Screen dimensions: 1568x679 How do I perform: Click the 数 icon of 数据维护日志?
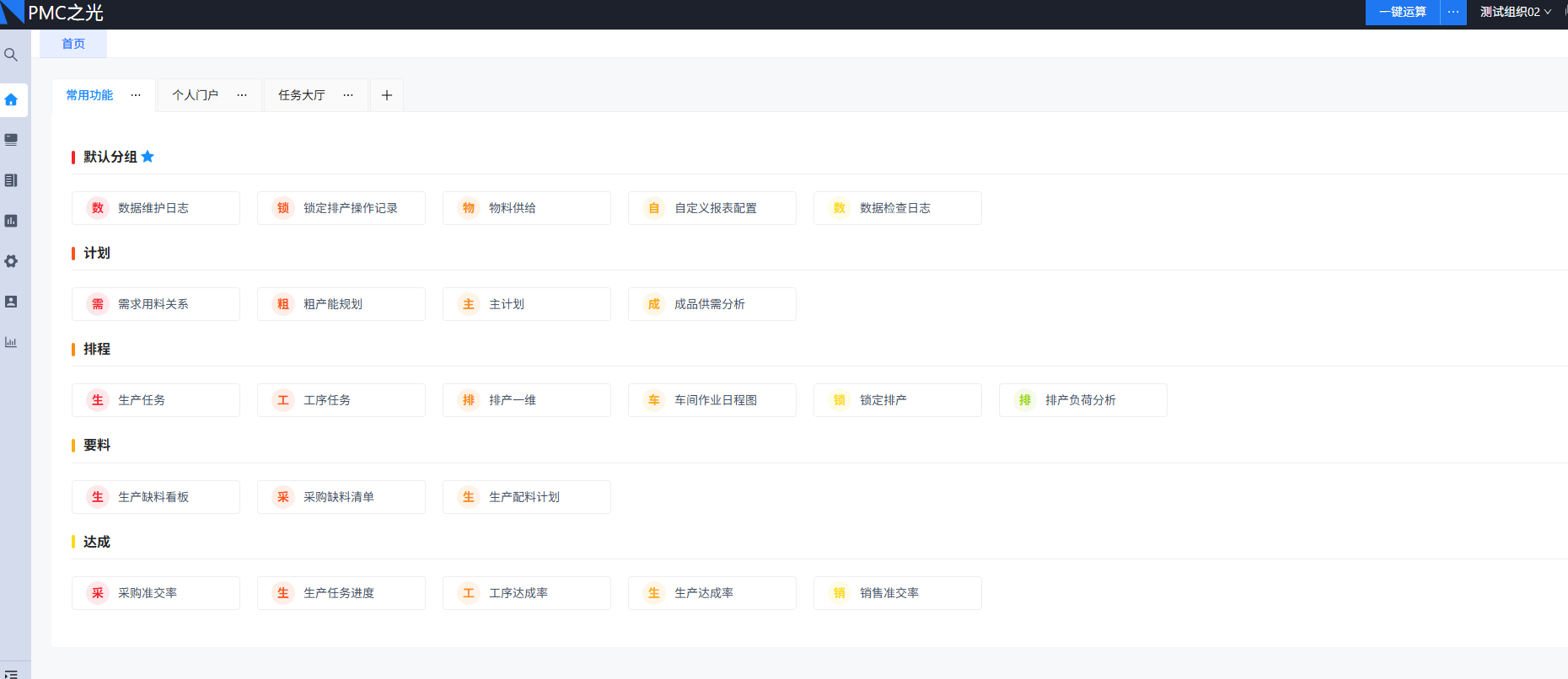tap(98, 208)
